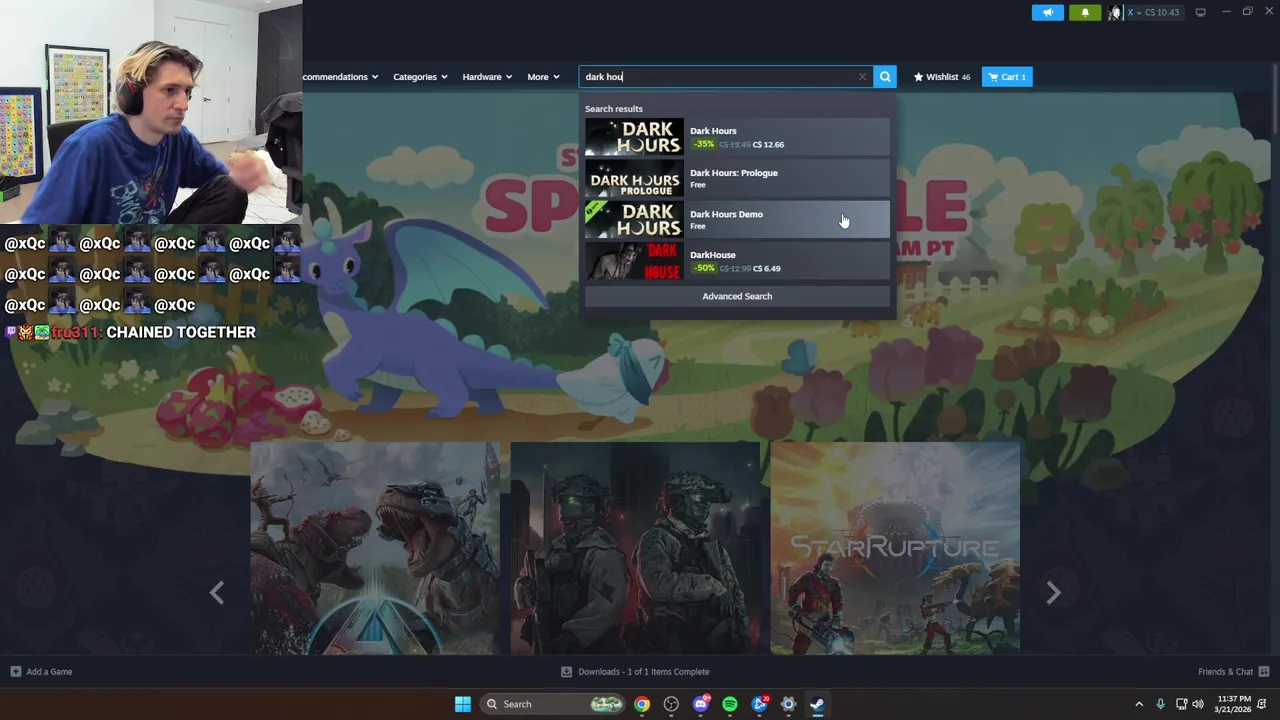
Task: Open the Windows Start menu
Action: (x=463, y=704)
